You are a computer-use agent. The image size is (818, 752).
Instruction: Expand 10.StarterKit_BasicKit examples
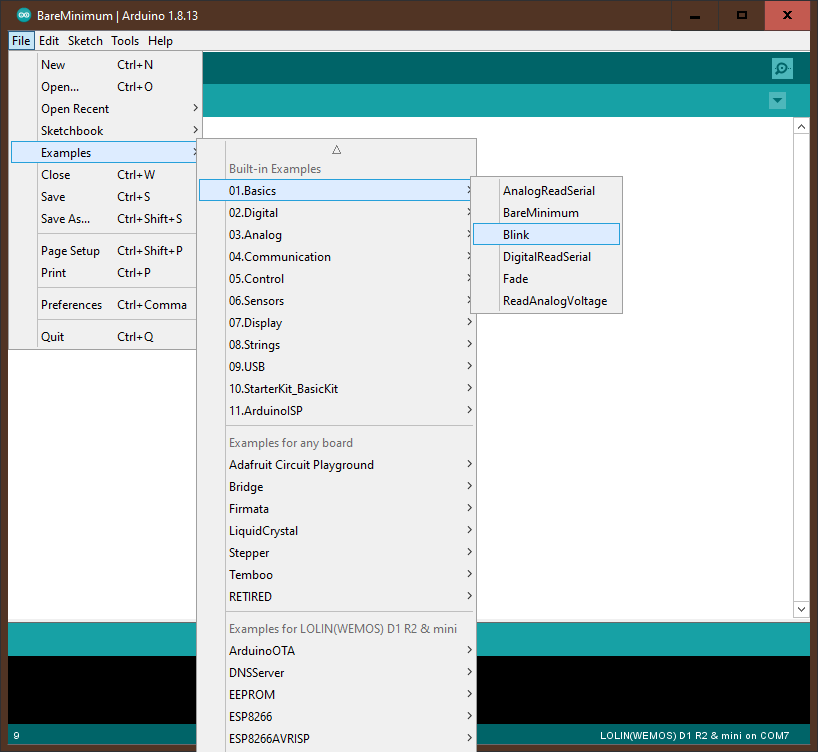(x=336, y=389)
